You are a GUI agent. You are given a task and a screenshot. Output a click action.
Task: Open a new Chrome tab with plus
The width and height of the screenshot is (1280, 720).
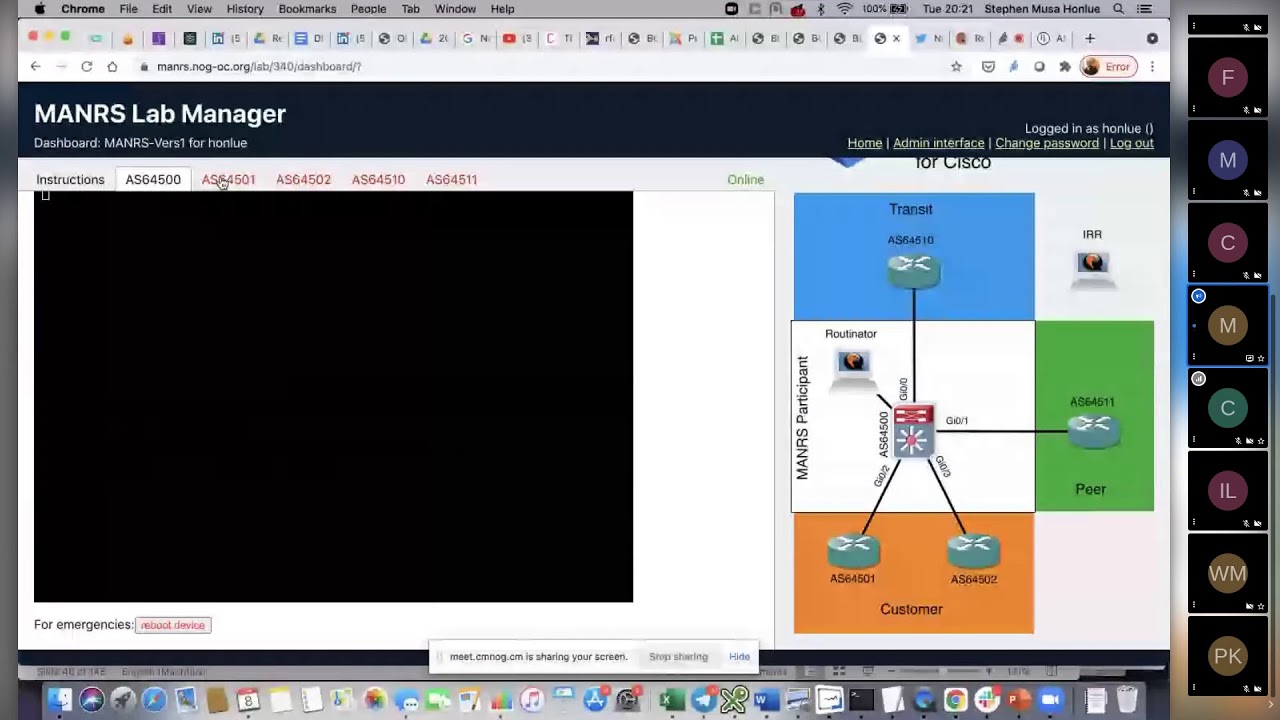(x=1090, y=38)
